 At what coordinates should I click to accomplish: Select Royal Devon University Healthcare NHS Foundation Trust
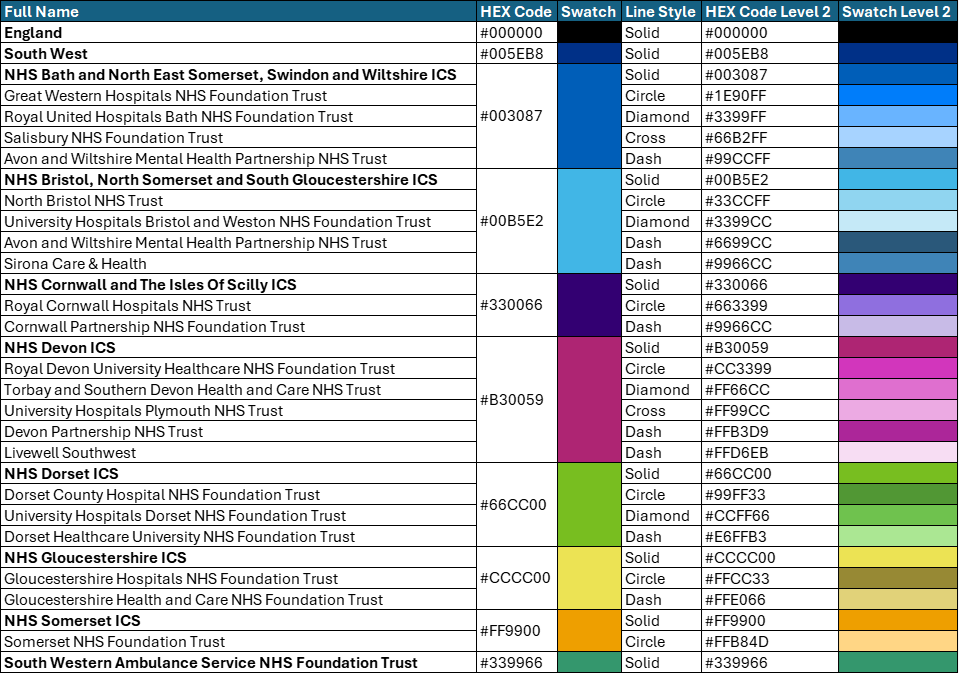click(x=239, y=369)
